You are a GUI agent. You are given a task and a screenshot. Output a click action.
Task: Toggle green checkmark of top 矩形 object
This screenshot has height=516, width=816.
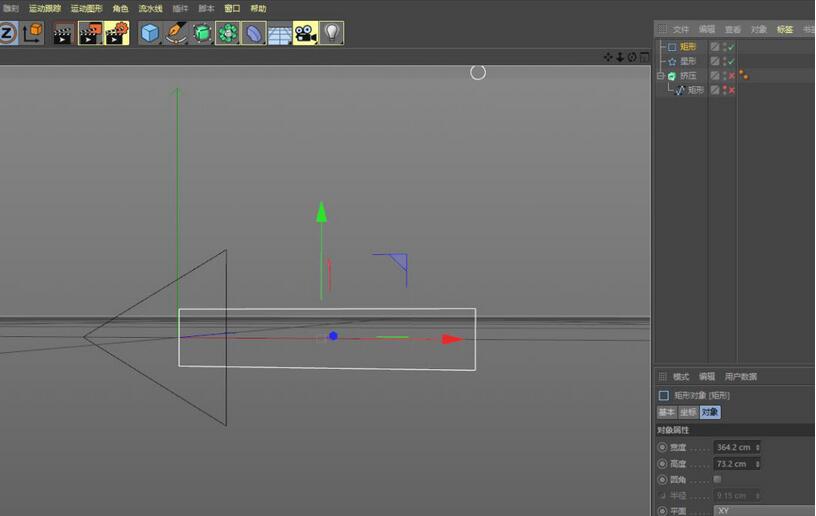pyautogui.click(x=731, y=47)
